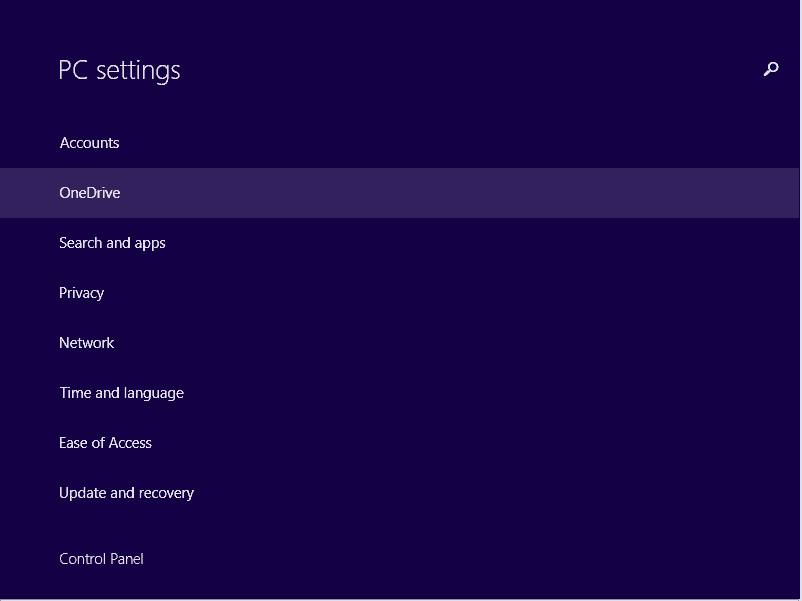Viewport: 802px width, 601px height.
Task: Choose Time and language
Action: tap(399, 393)
